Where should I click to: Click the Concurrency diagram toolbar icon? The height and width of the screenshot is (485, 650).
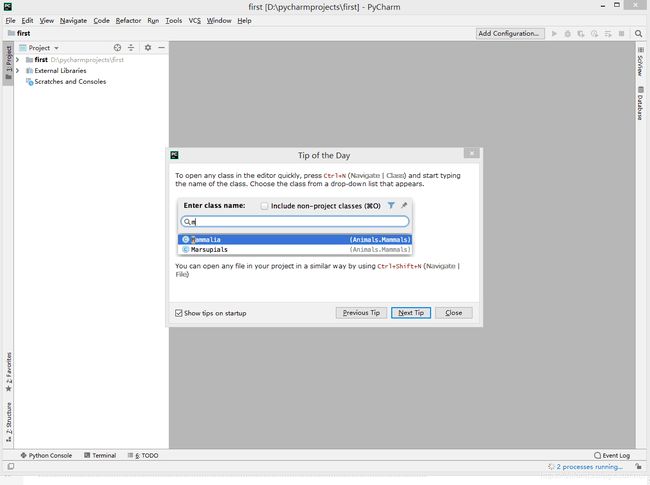(x=608, y=34)
